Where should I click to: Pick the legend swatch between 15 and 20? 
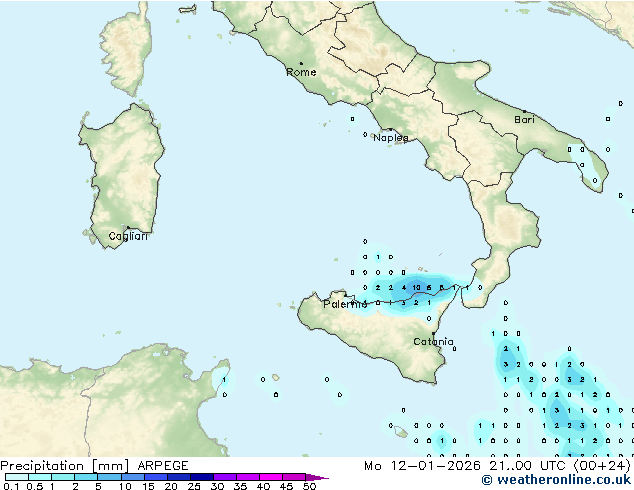(x=155, y=477)
